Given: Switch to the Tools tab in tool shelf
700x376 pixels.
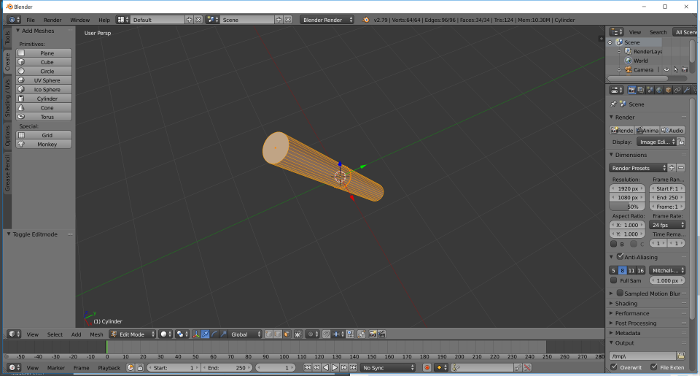Looking at the screenshot, I should (7, 38).
